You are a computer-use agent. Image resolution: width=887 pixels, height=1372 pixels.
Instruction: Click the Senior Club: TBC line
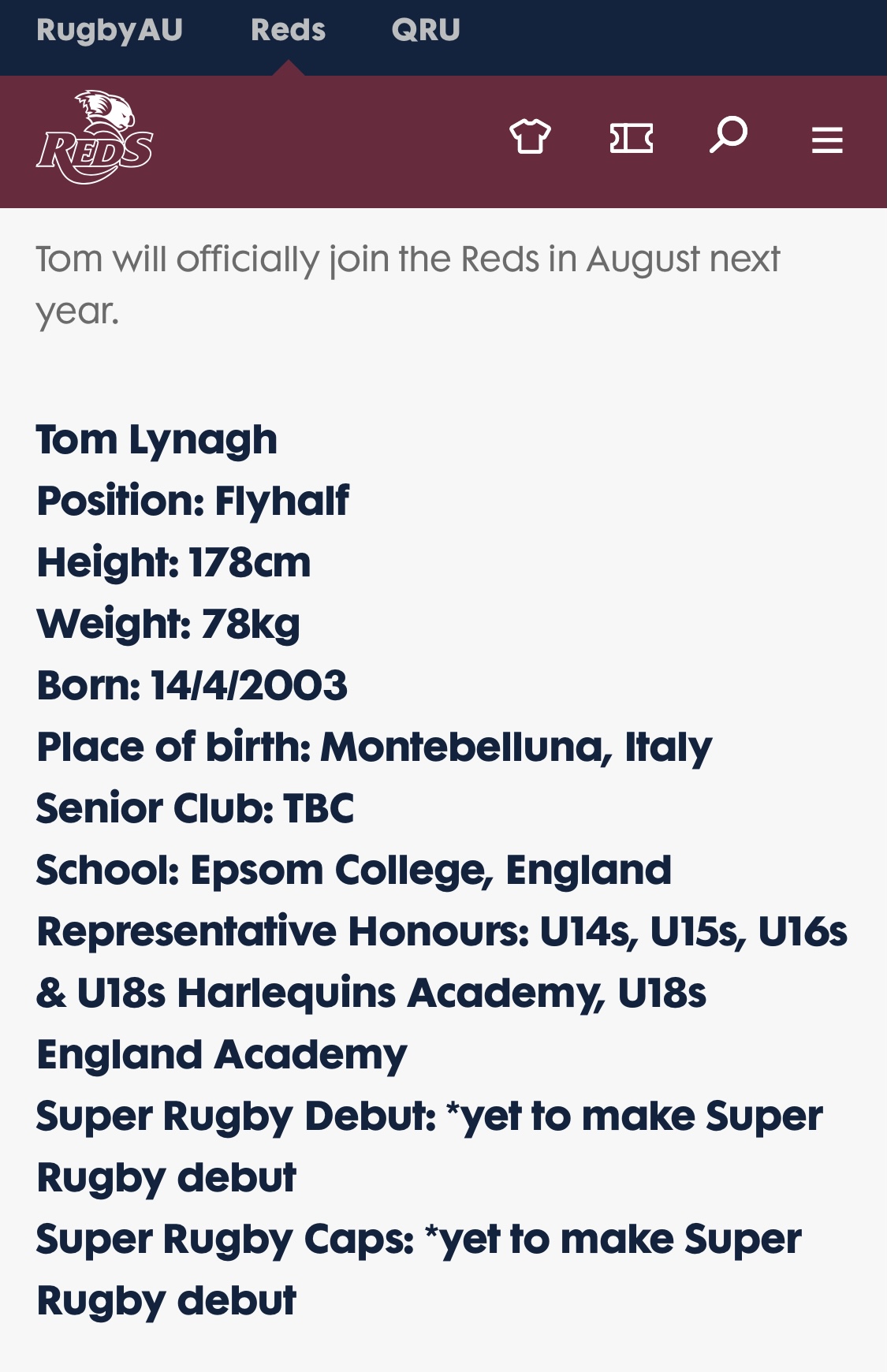[196, 808]
